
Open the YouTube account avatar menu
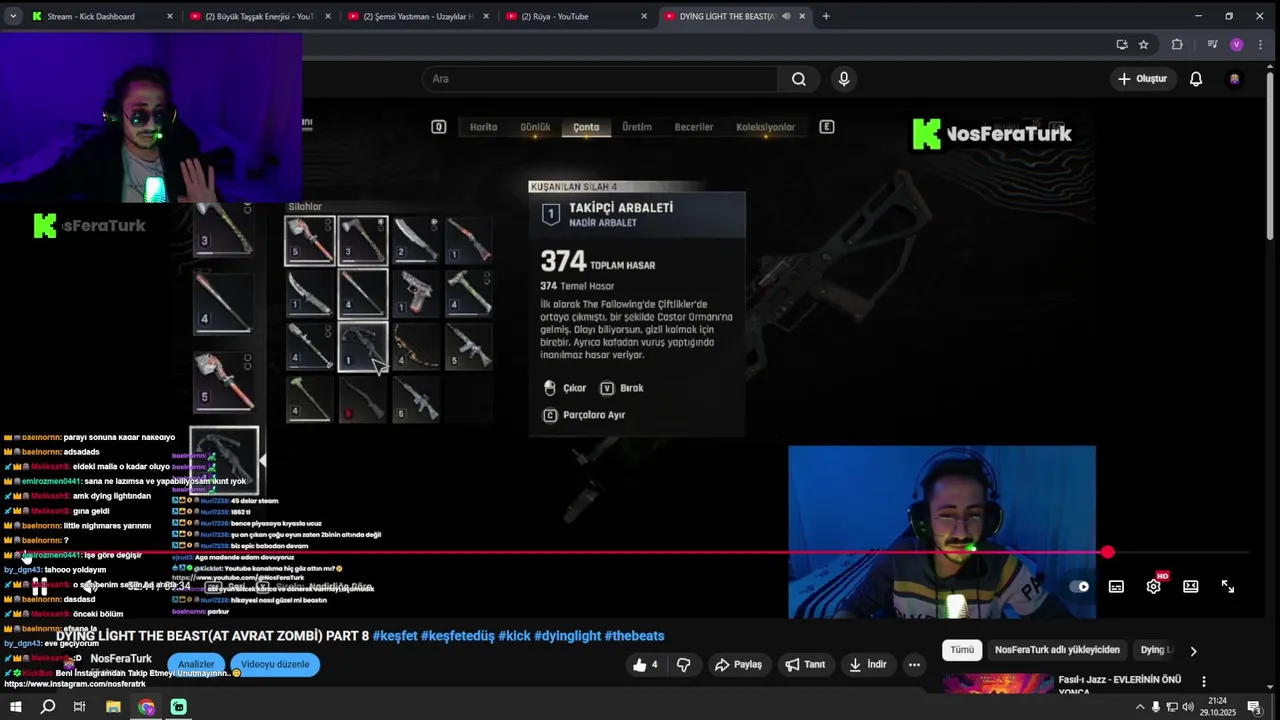tap(1235, 79)
